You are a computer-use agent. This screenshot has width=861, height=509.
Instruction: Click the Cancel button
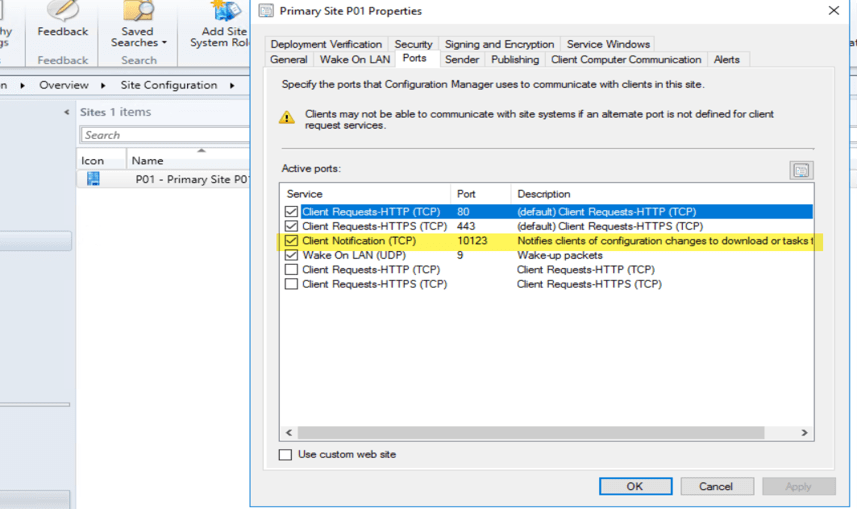pyautogui.click(x=716, y=486)
